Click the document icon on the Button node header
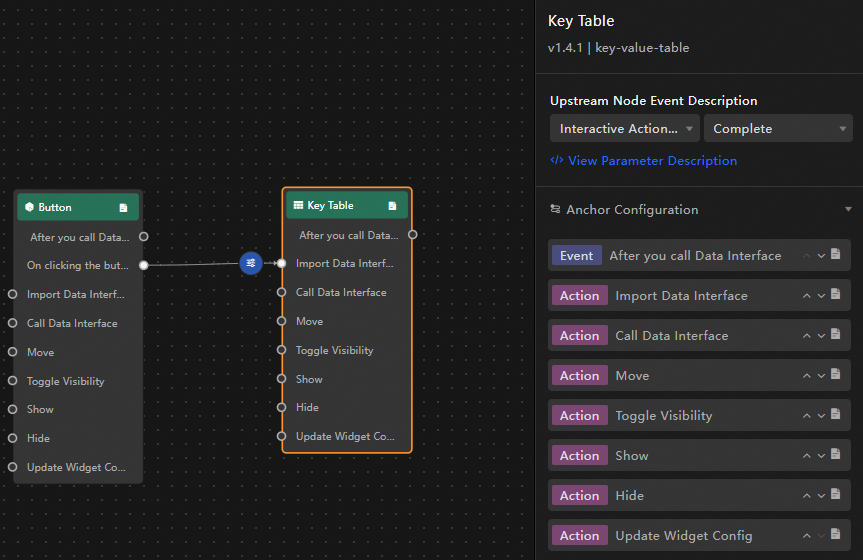 (123, 208)
